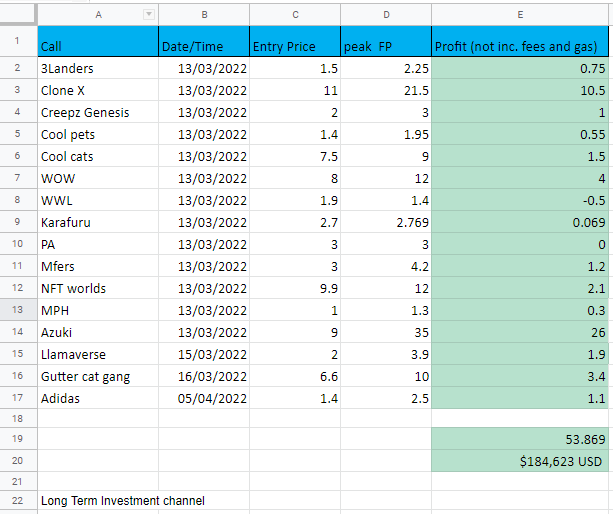Select the 'Karafuru' cell

pyautogui.click(x=98, y=222)
